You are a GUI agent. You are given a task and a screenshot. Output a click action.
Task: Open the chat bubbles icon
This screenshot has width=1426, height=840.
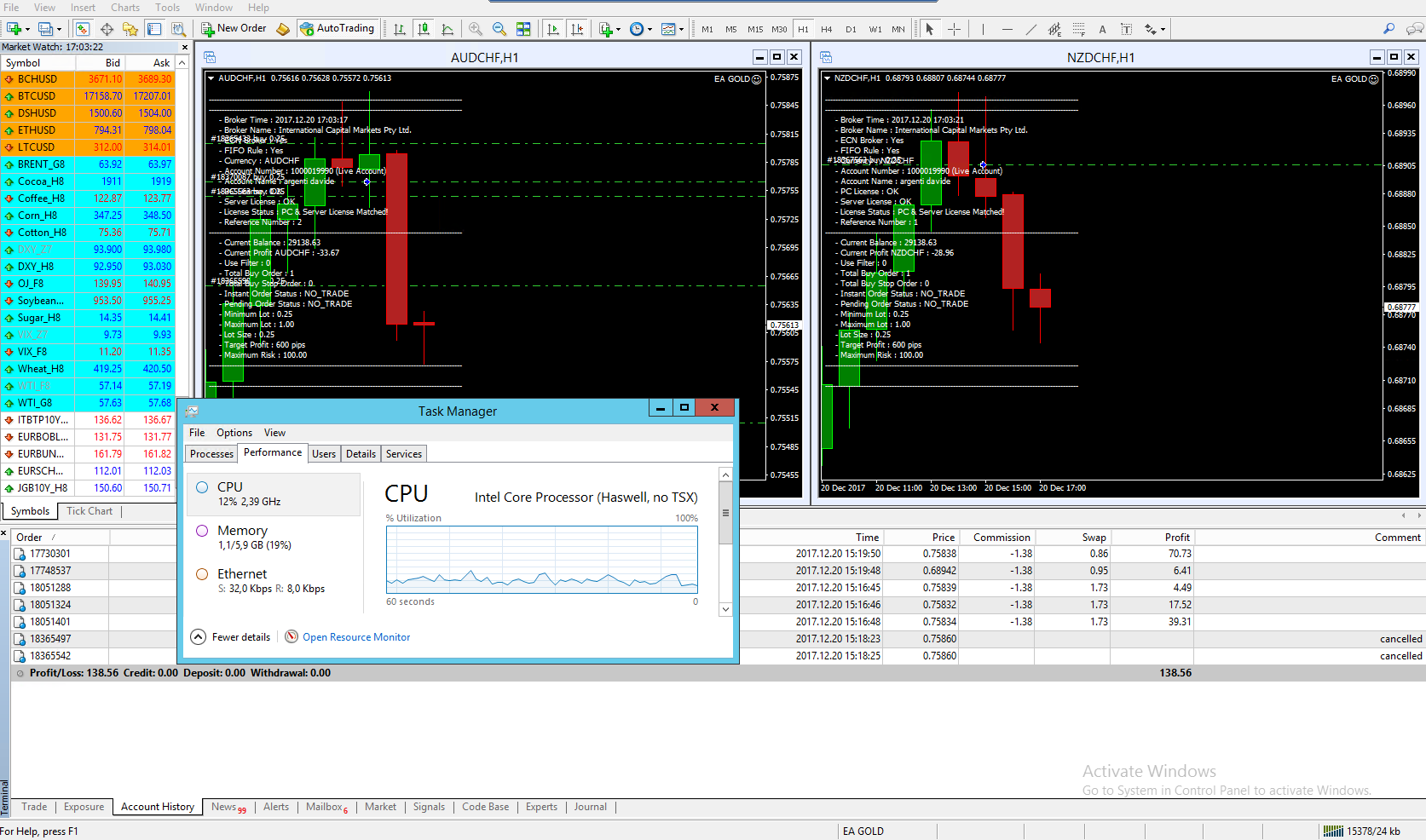(x=1414, y=29)
